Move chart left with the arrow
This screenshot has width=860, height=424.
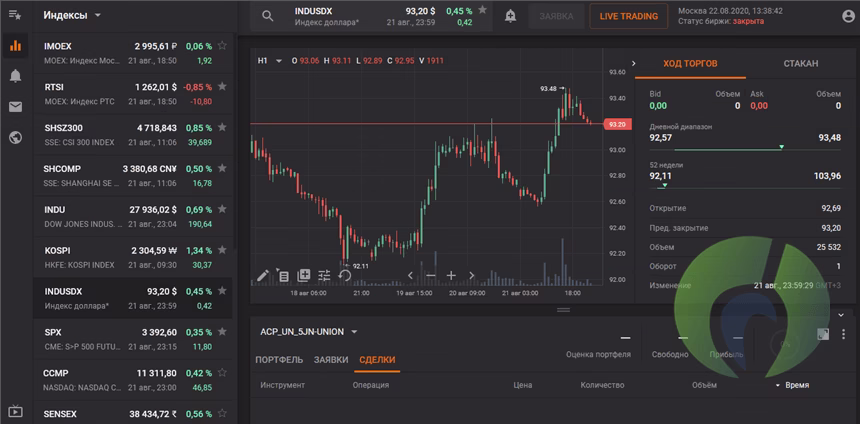(410, 275)
